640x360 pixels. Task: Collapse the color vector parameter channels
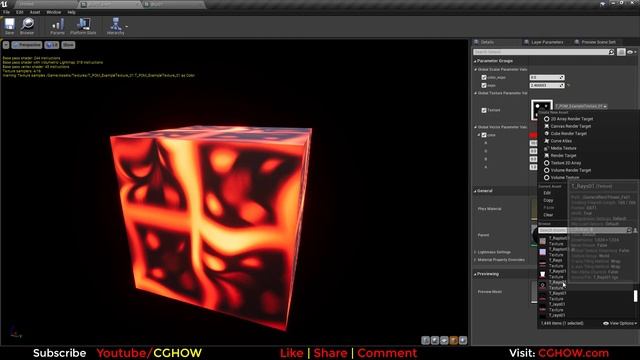coord(479,135)
